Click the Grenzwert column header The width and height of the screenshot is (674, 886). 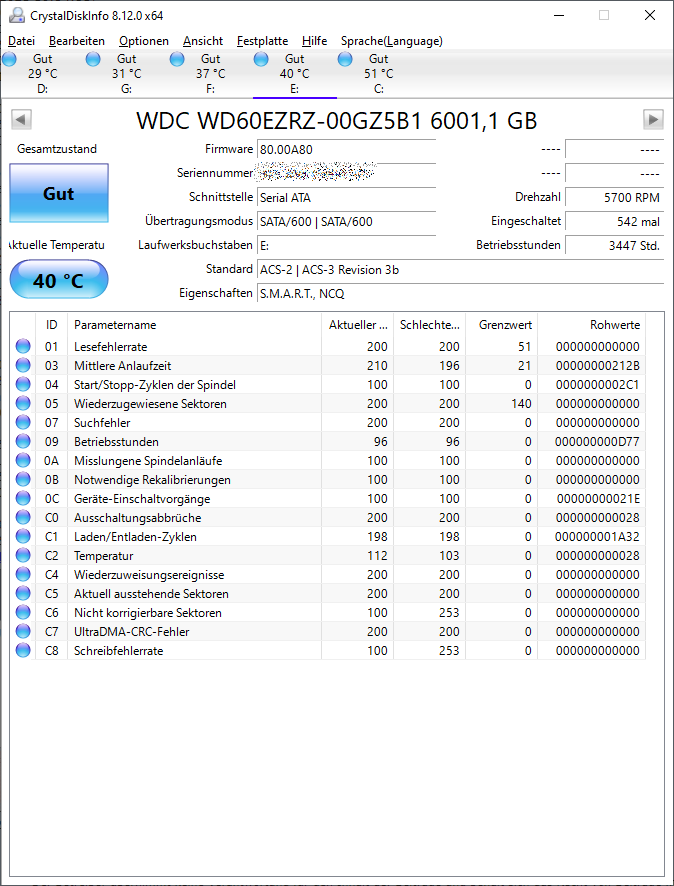pos(502,325)
